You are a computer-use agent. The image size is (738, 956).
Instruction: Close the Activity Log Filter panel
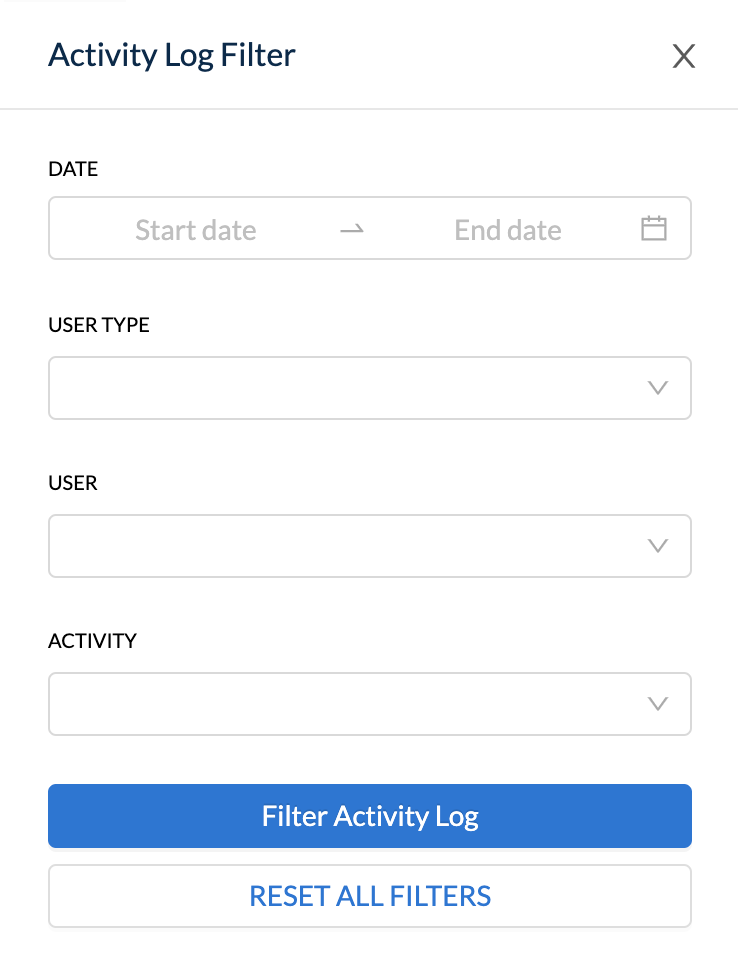tap(684, 56)
